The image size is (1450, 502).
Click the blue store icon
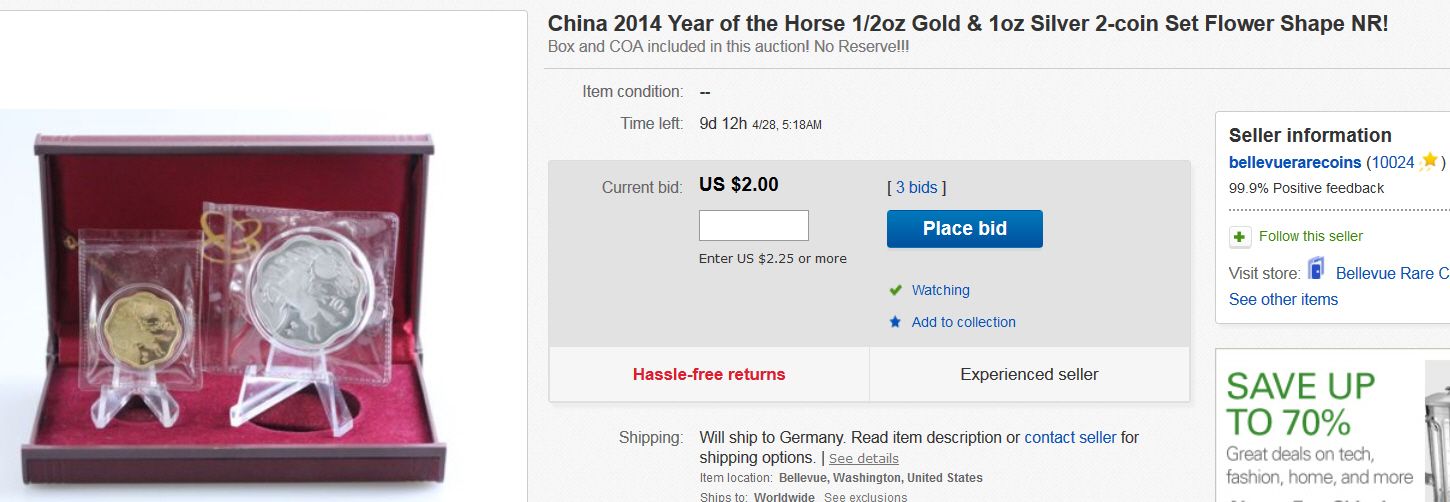click(1315, 270)
